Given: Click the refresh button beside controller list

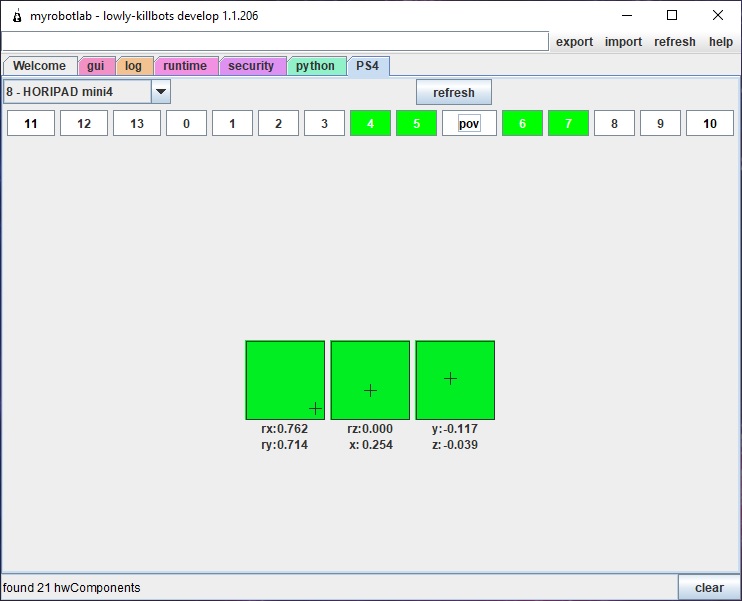Looking at the screenshot, I should click(454, 92).
